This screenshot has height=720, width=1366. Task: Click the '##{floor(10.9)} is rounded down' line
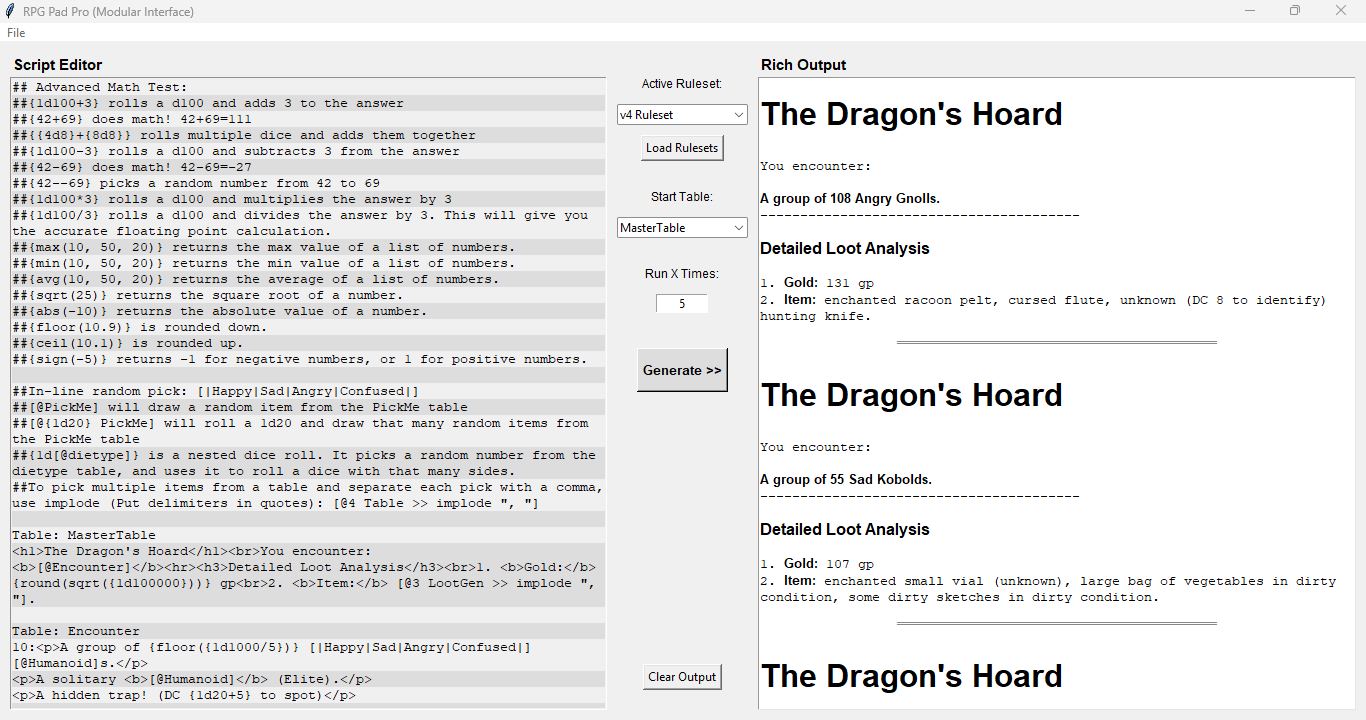pos(140,327)
